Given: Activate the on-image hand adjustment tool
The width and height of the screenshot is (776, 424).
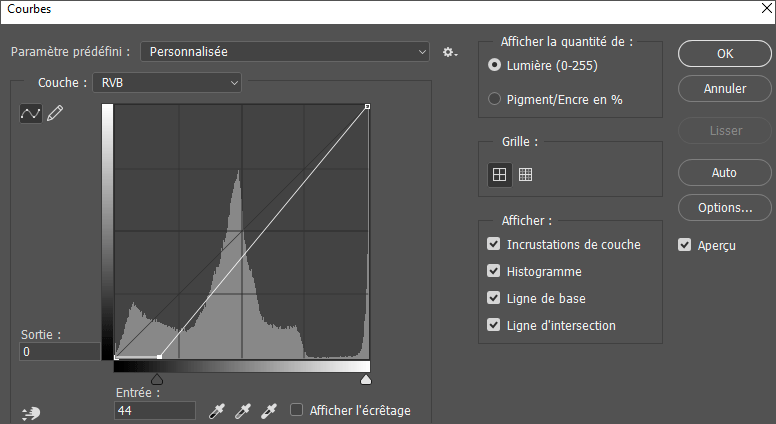Looking at the screenshot, I should click(x=29, y=411).
